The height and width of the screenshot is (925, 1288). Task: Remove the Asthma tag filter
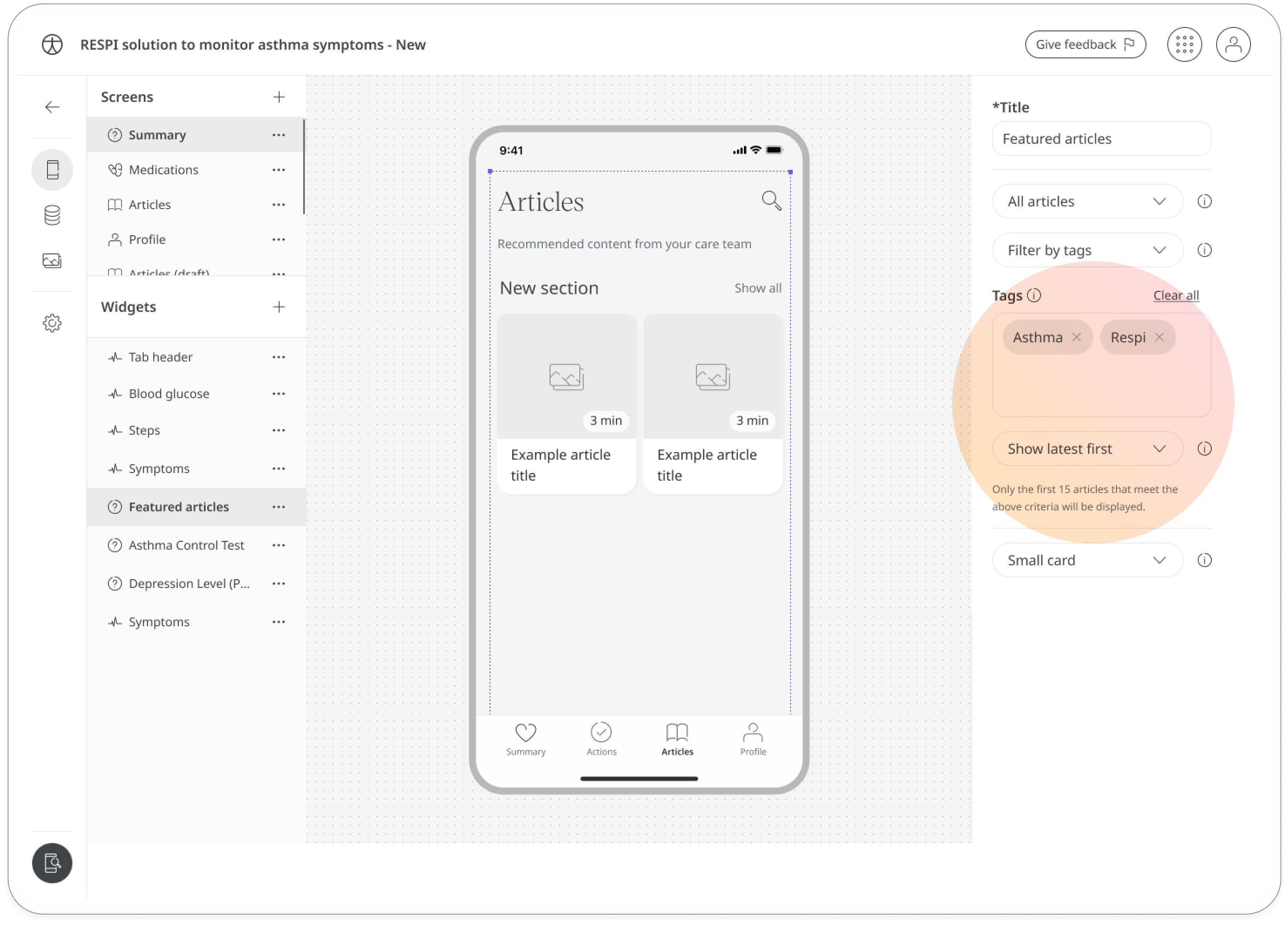[x=1076, y=337]
